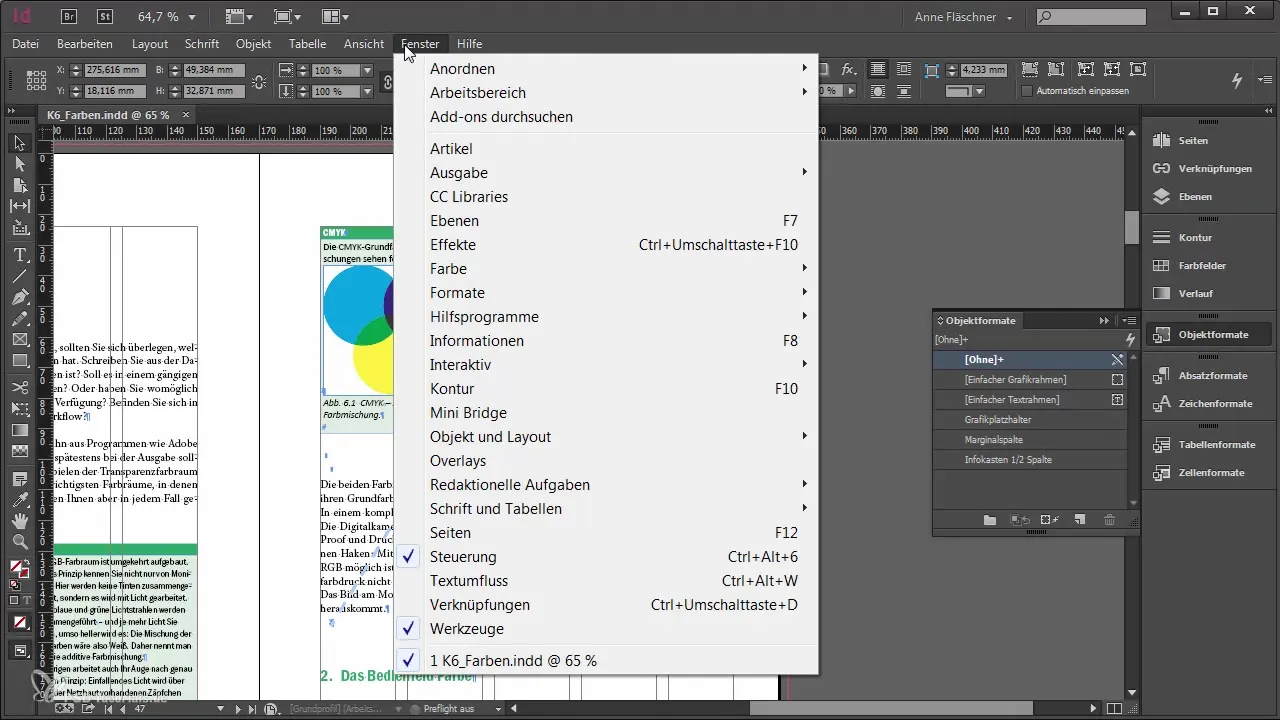Image resolution: width=1280 pixels, height=720 pixels.
Task: Open Adobe Stock via St icon
Action: point(105,16)
